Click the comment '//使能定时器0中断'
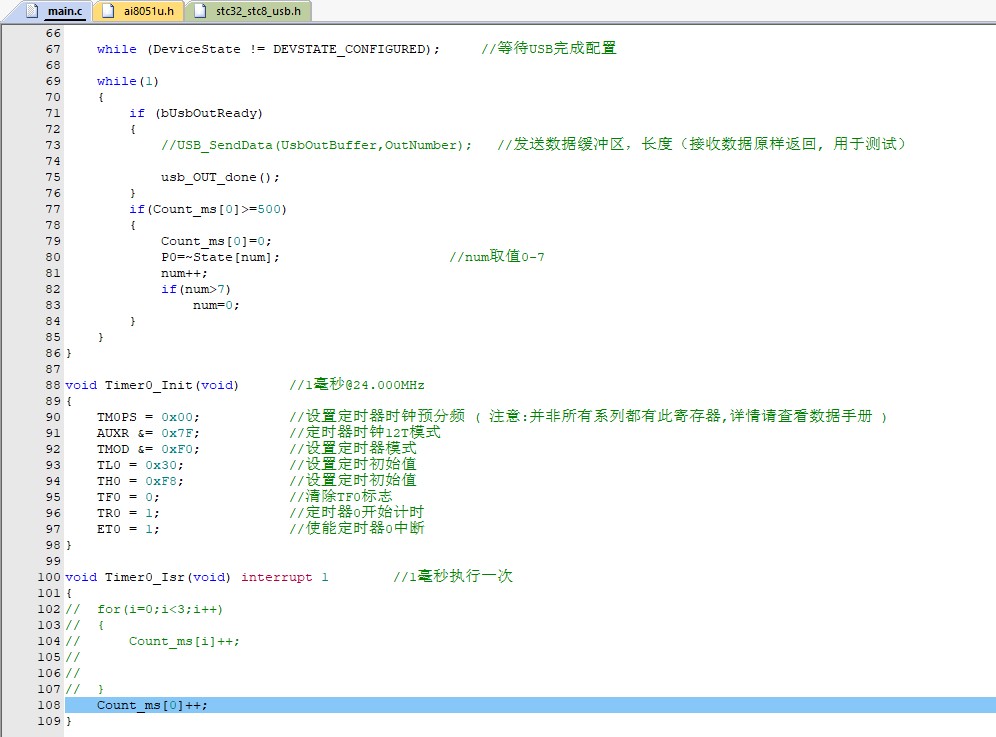This screenshot has height=737, width=996. click(x=357, y=529)
